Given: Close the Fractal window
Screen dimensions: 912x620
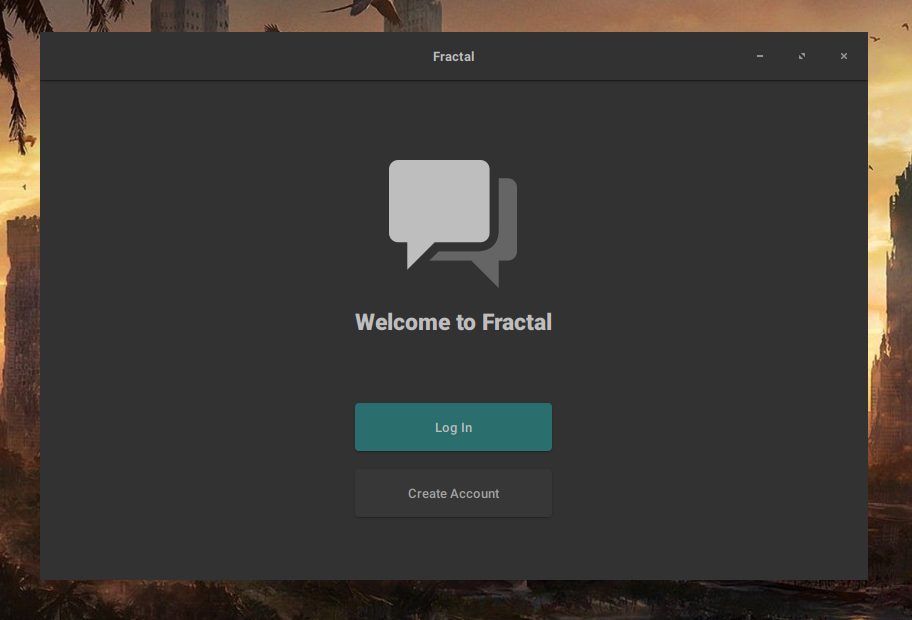Looking at the screenshot, I should (x=843, y=56).
